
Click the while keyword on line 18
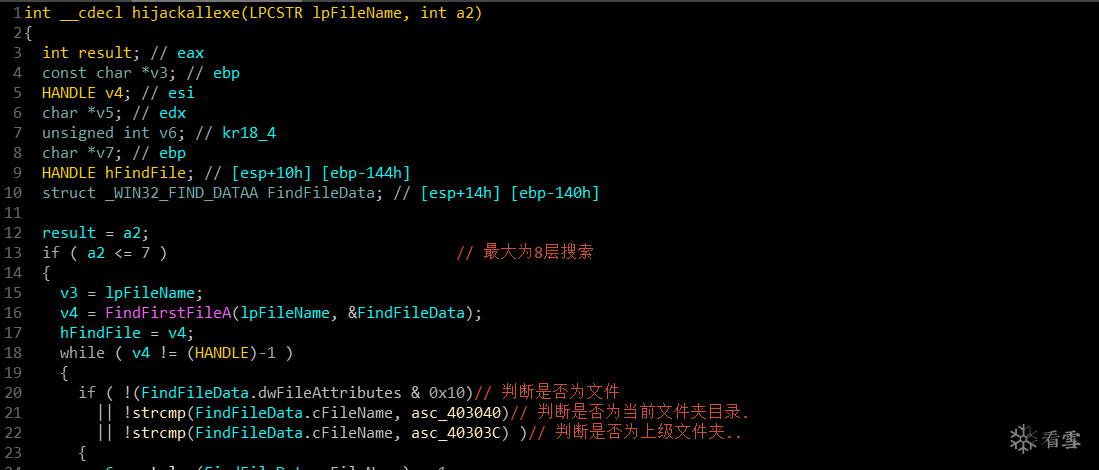point(81,352)
